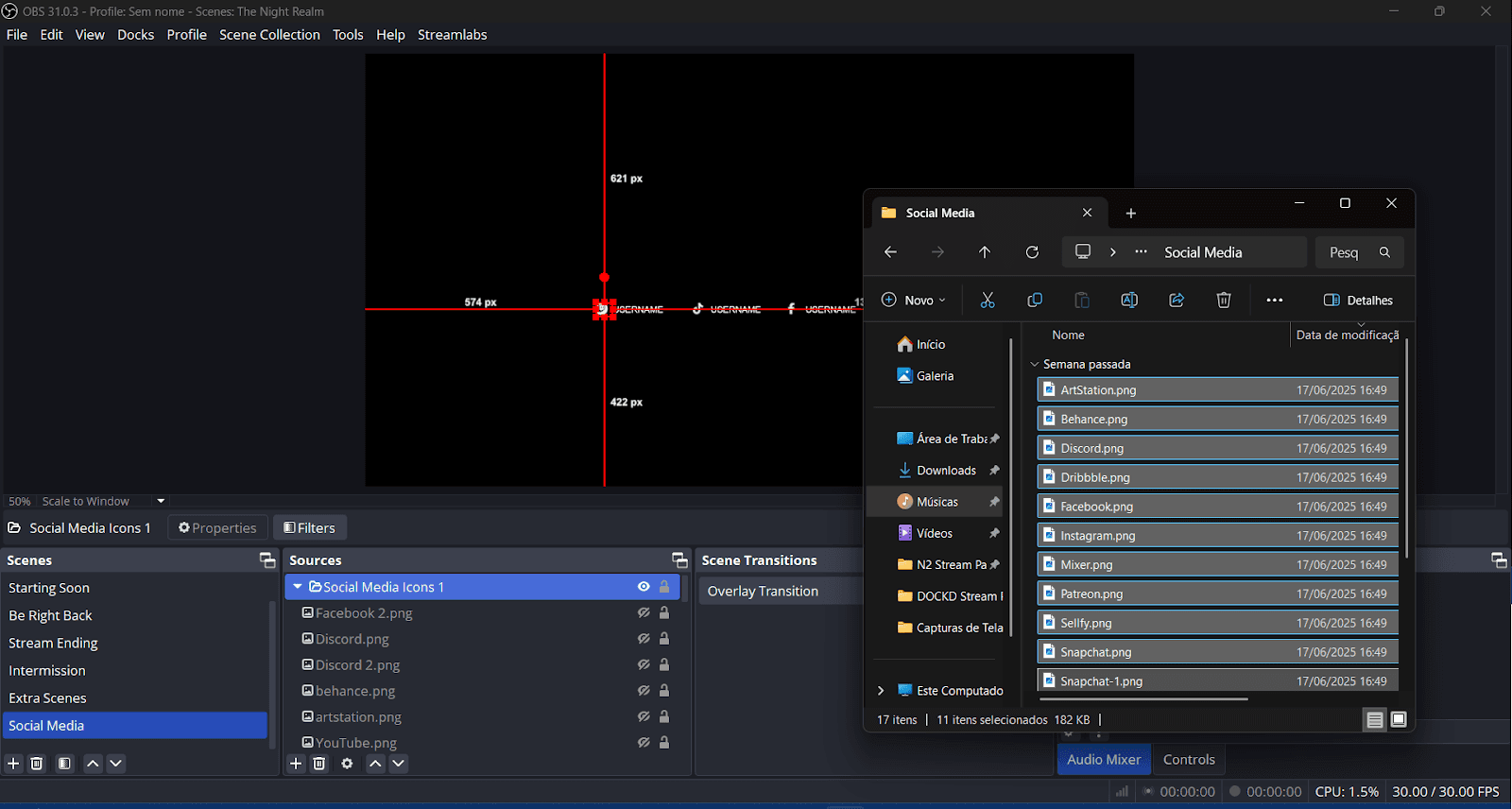Open the Novo dropdown in Explorer
This screenshot has height=809, width=1512.
coord(914,301)
